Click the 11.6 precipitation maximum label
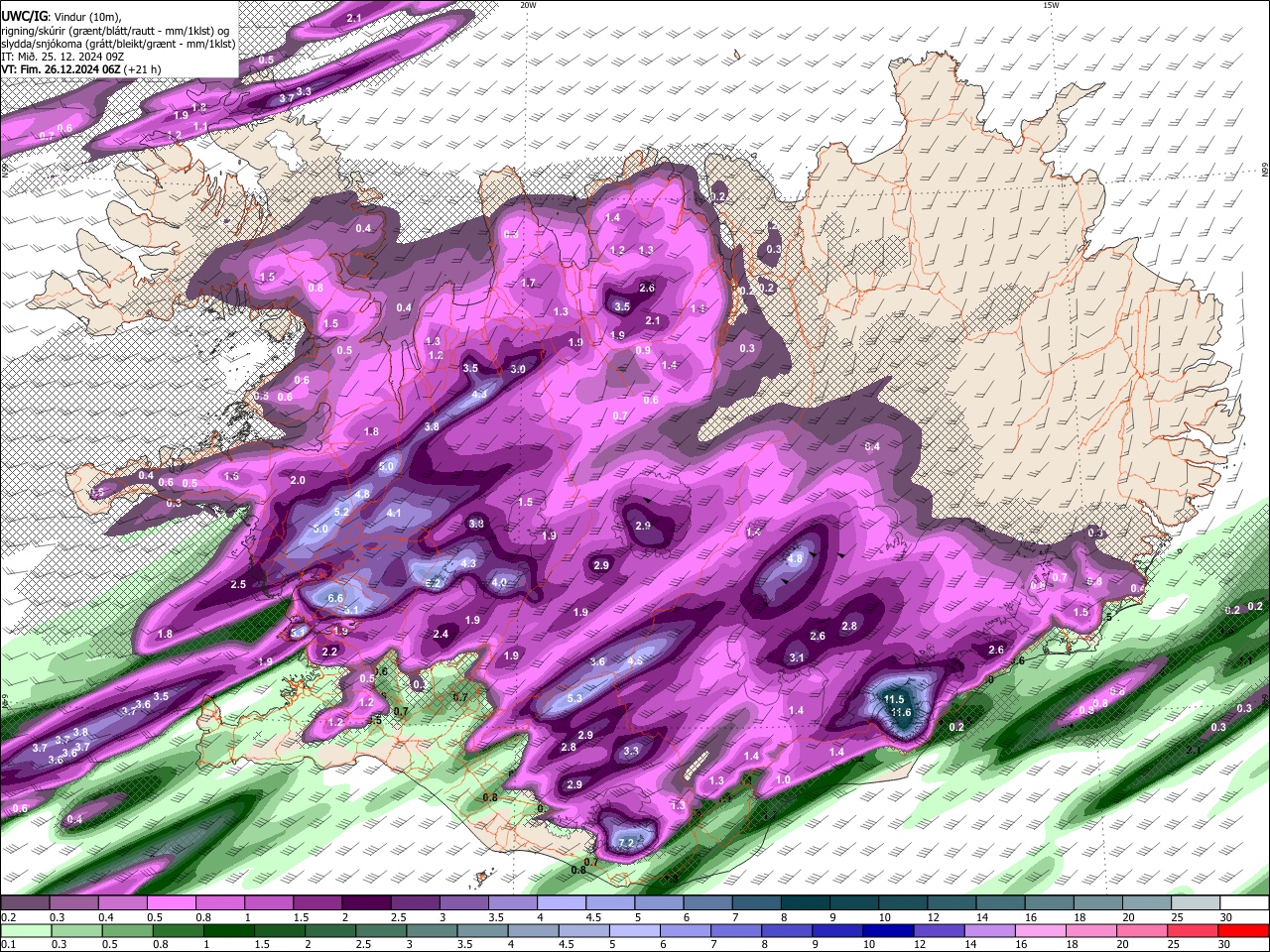 [x=900, y=712]
